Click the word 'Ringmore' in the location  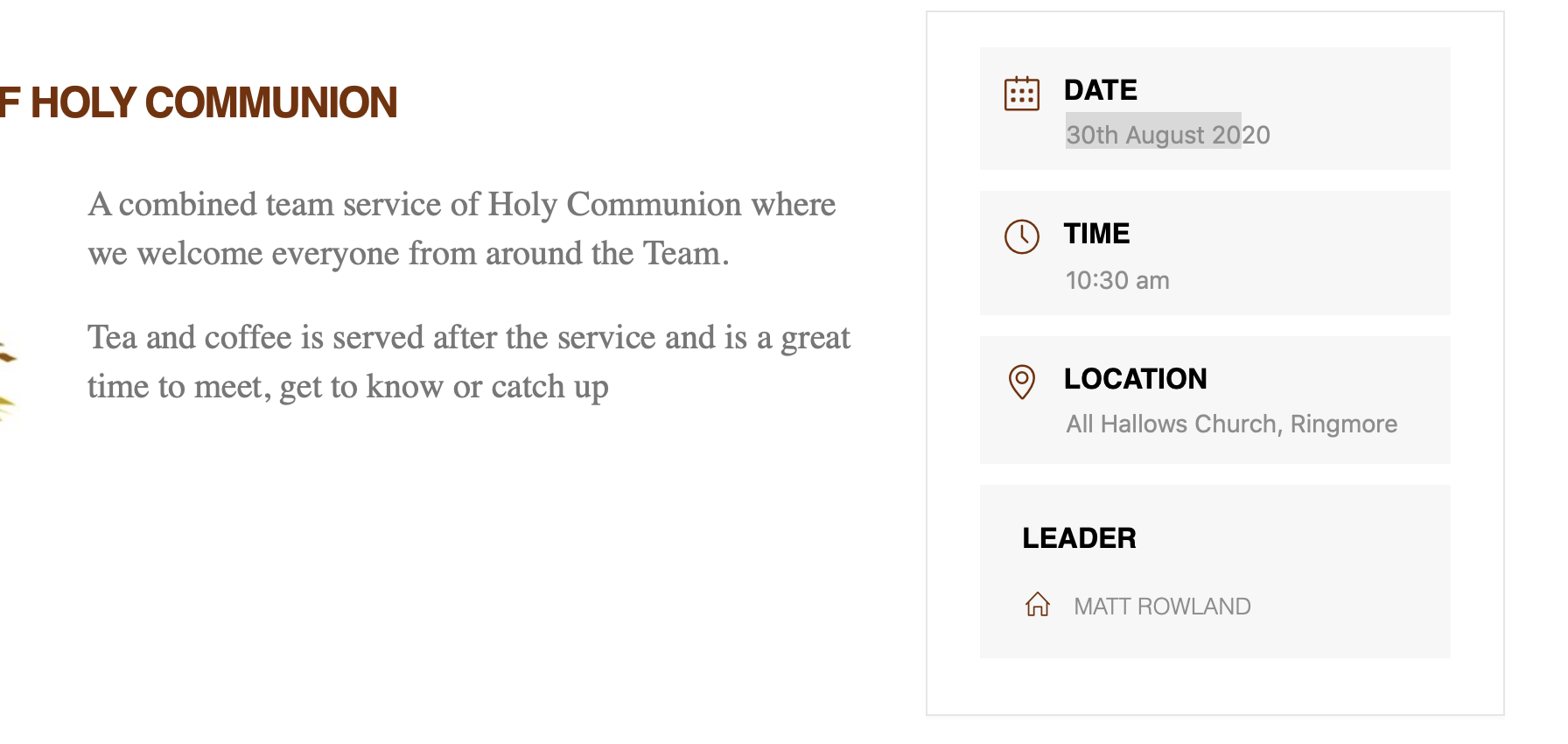(x=1344, y=425)
